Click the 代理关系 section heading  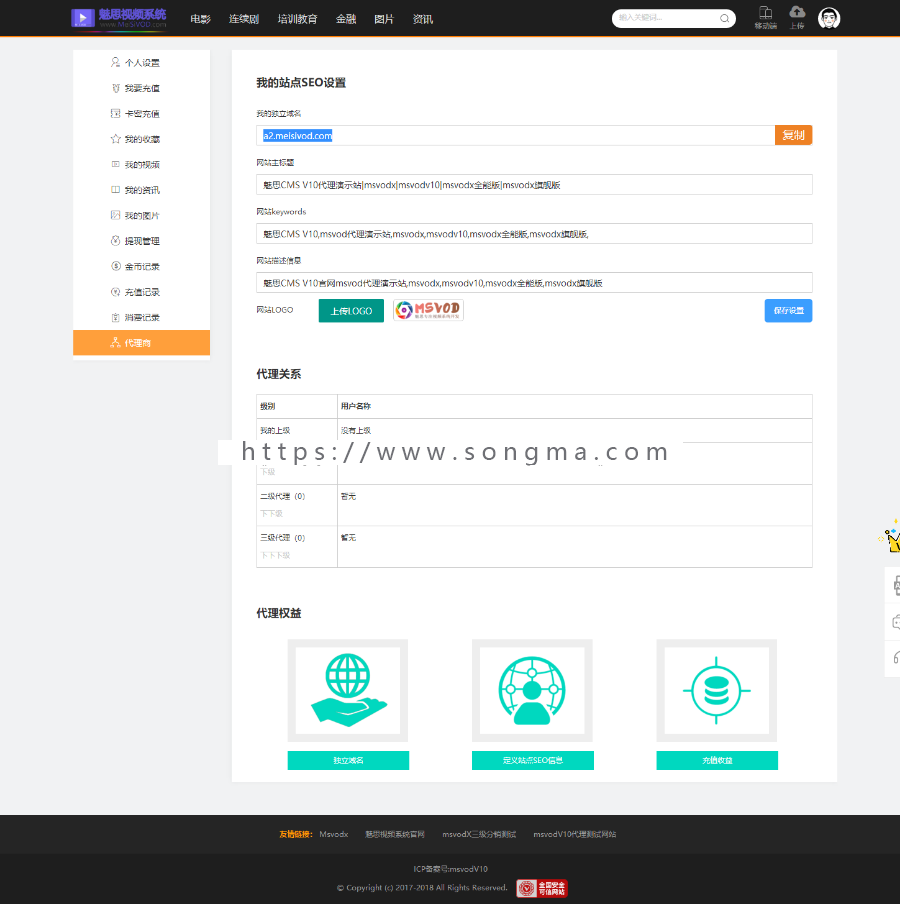pos(278,374)
